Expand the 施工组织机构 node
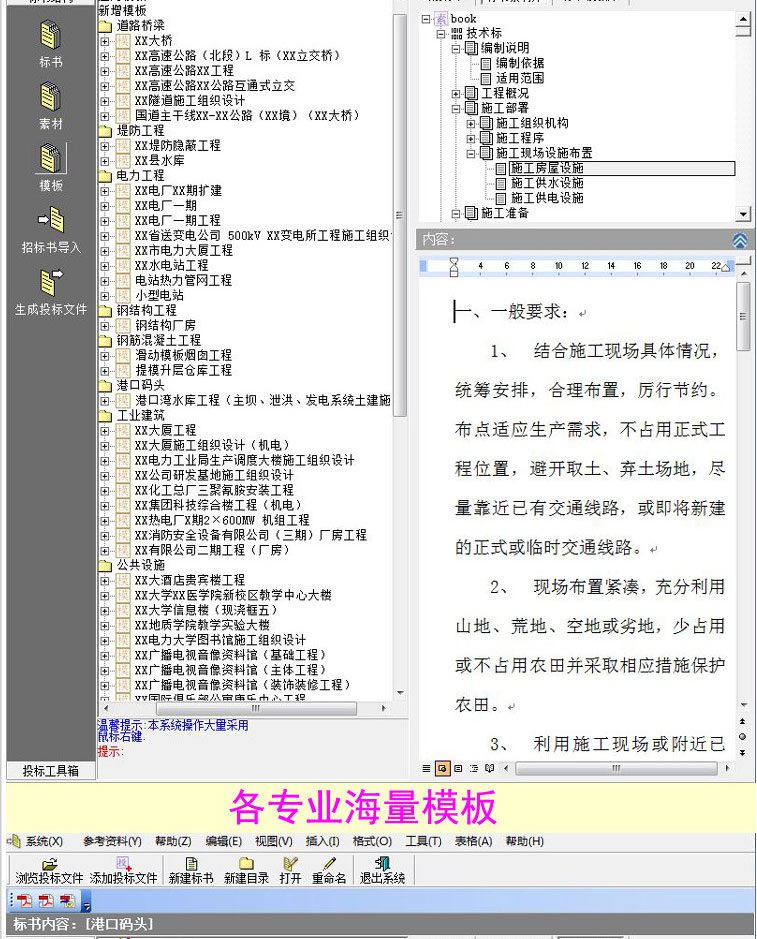 471,123
